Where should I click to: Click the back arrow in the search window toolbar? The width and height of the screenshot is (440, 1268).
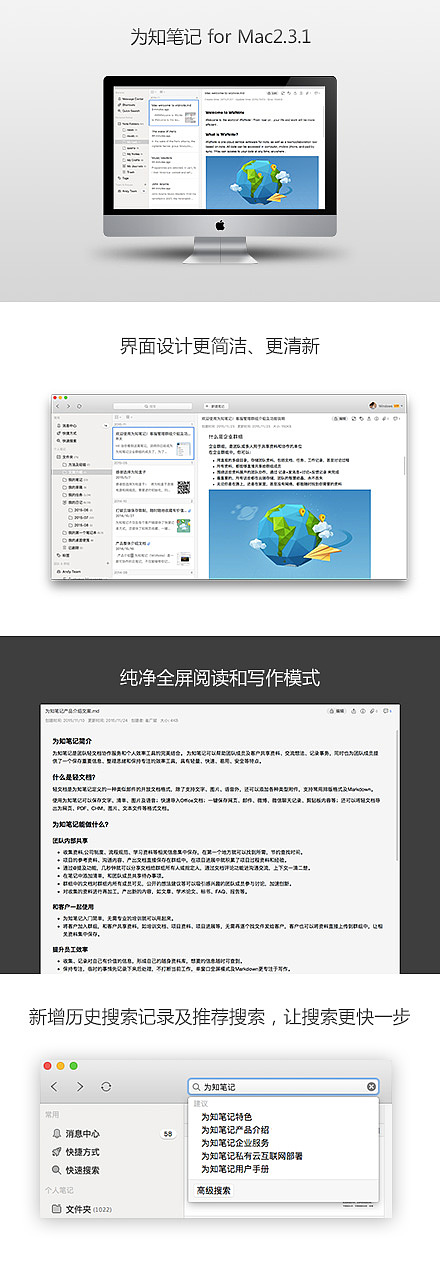tap(55, 1086)
